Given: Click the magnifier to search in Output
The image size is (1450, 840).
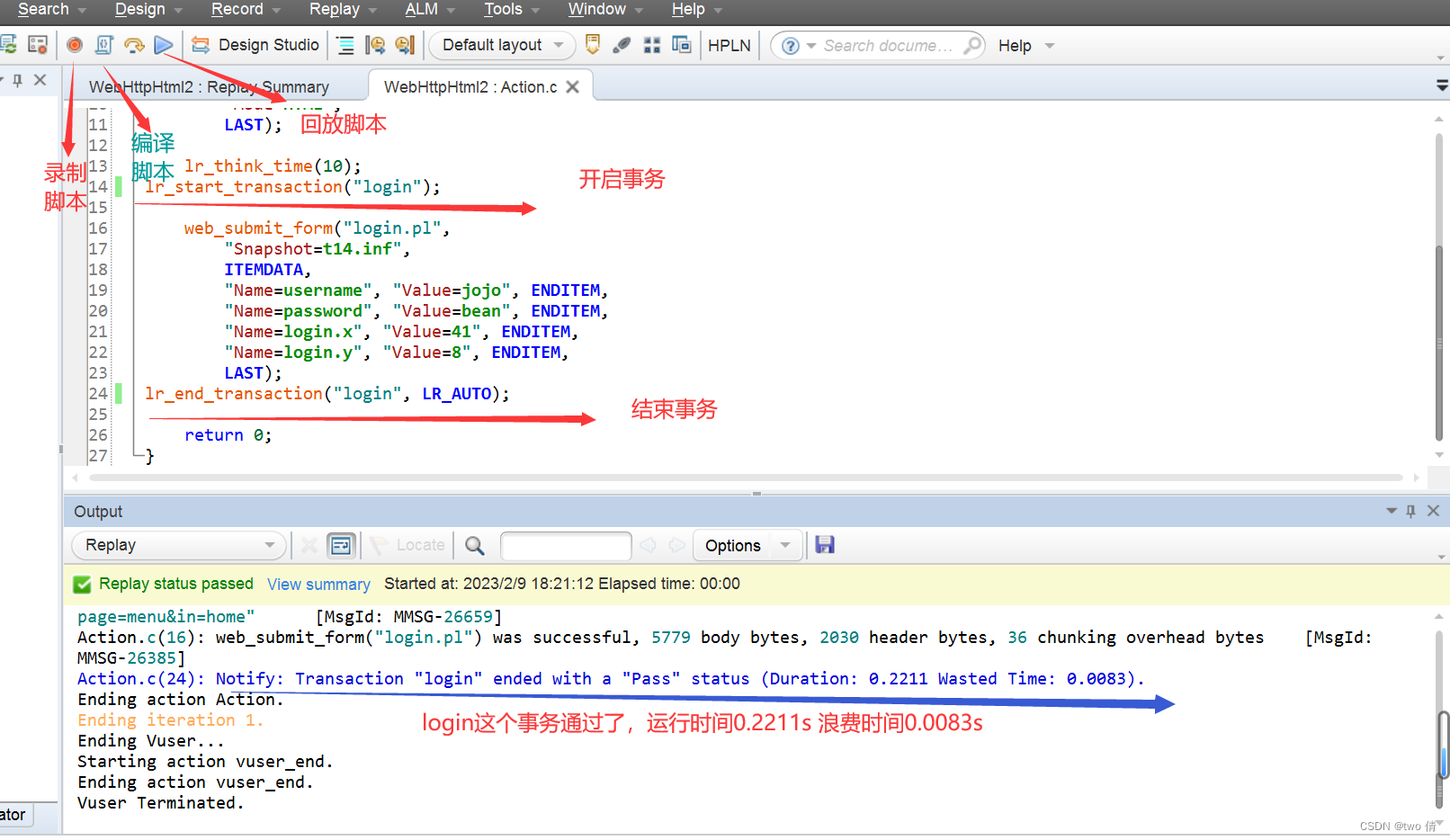Looking at the screenshot, I should tap(474, 545).
